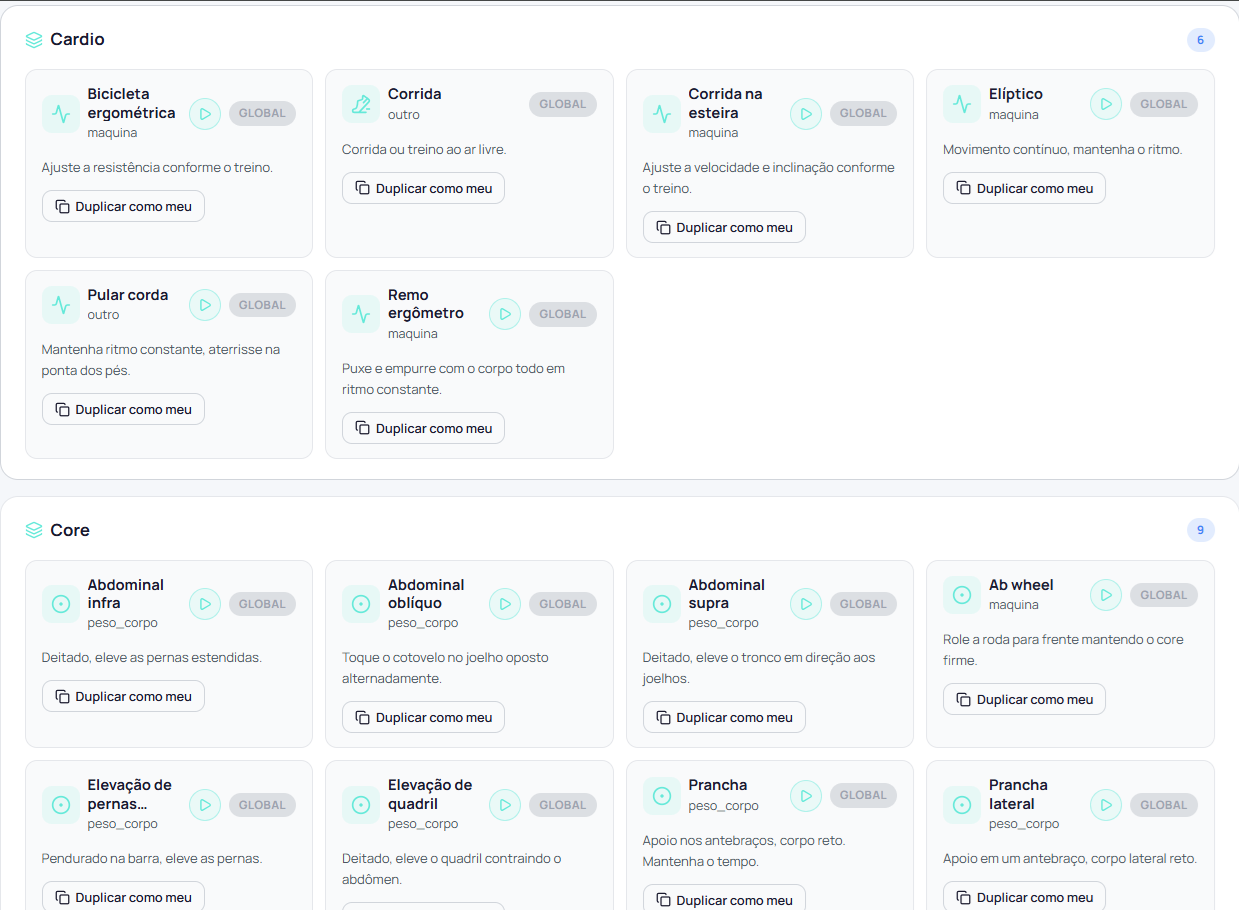Play the Elíptico exercise demo
1239x910 pixels.
[1106, 104]
